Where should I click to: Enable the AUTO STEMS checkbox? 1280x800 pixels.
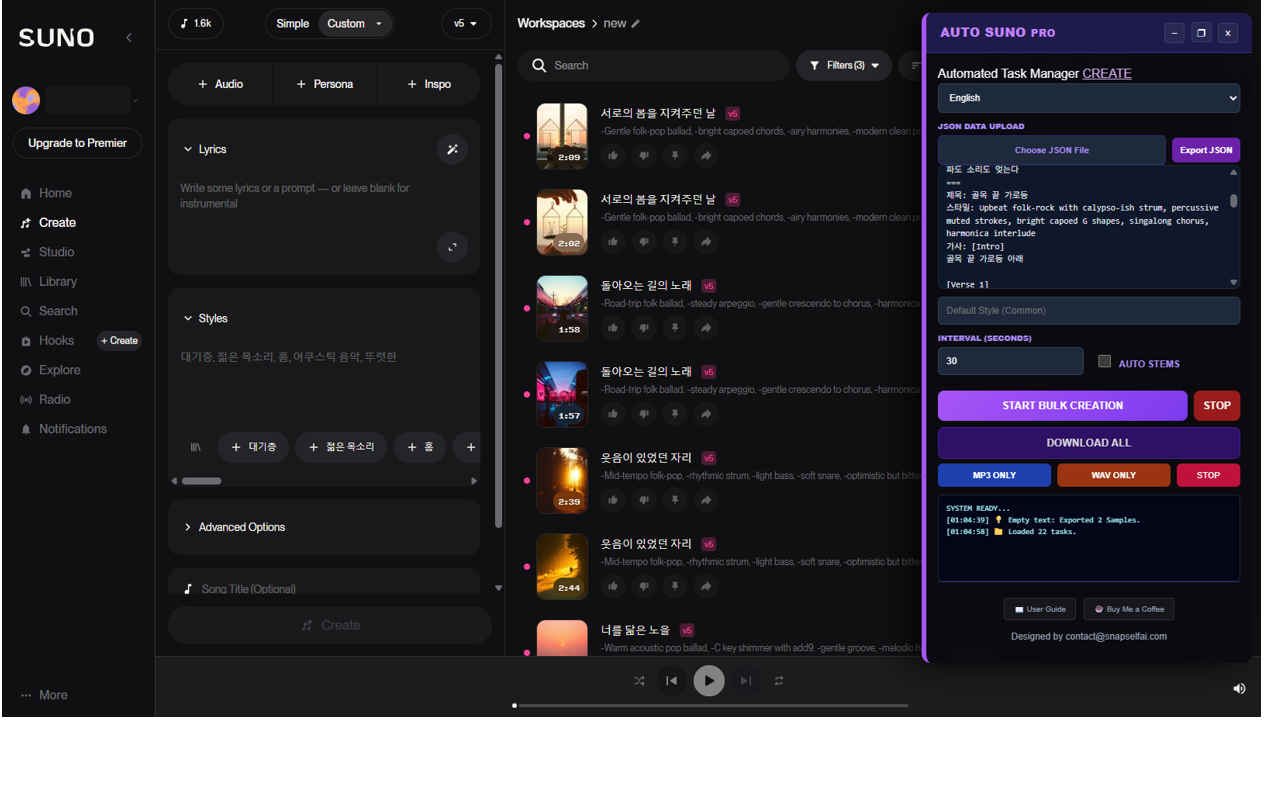(1104, 362)
